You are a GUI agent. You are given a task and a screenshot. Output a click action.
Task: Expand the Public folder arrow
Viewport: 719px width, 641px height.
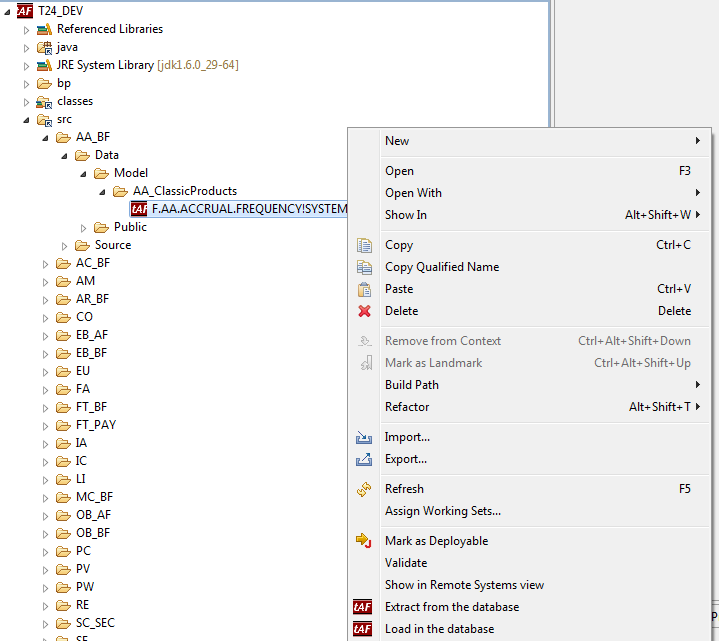(84, 228)
